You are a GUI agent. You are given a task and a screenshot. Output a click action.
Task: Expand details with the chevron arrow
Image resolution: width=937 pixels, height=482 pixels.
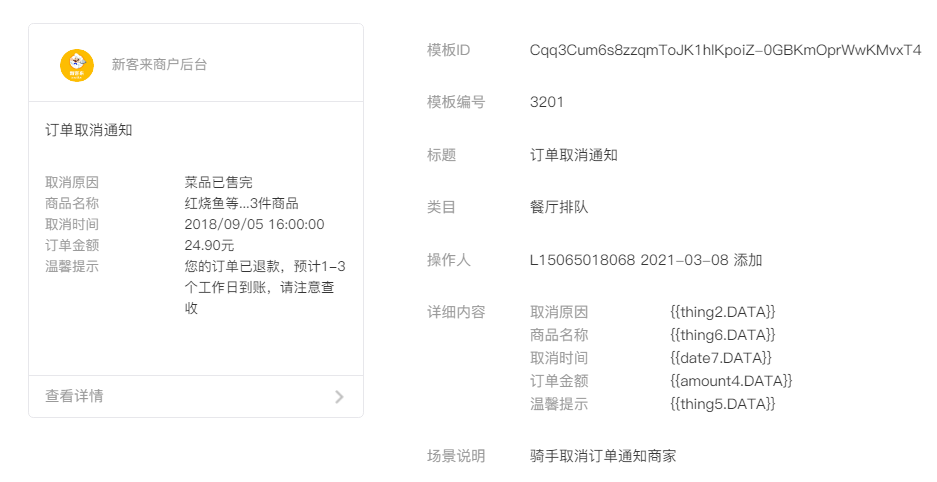(x=339, y=397)
